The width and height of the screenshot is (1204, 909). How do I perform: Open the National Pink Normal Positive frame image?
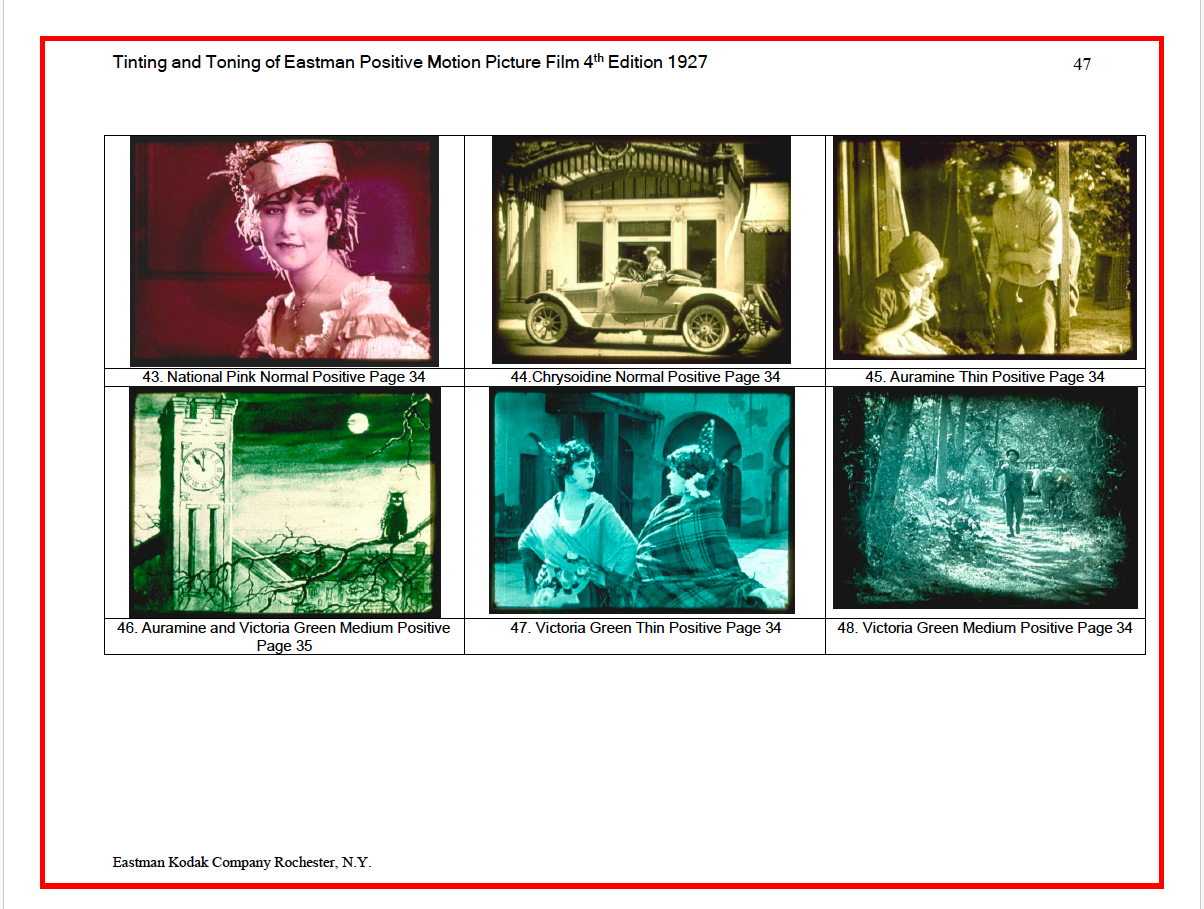(x=283, y=250)
